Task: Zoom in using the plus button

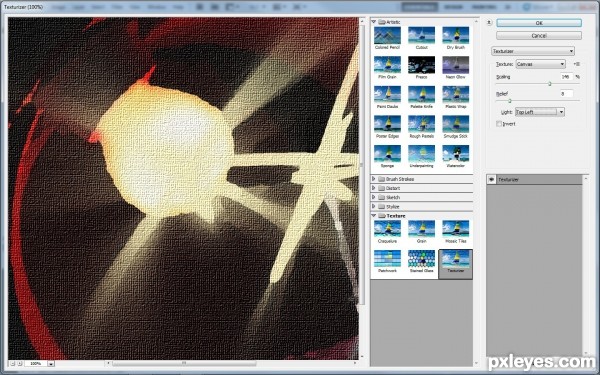Action: pos(20,363)
